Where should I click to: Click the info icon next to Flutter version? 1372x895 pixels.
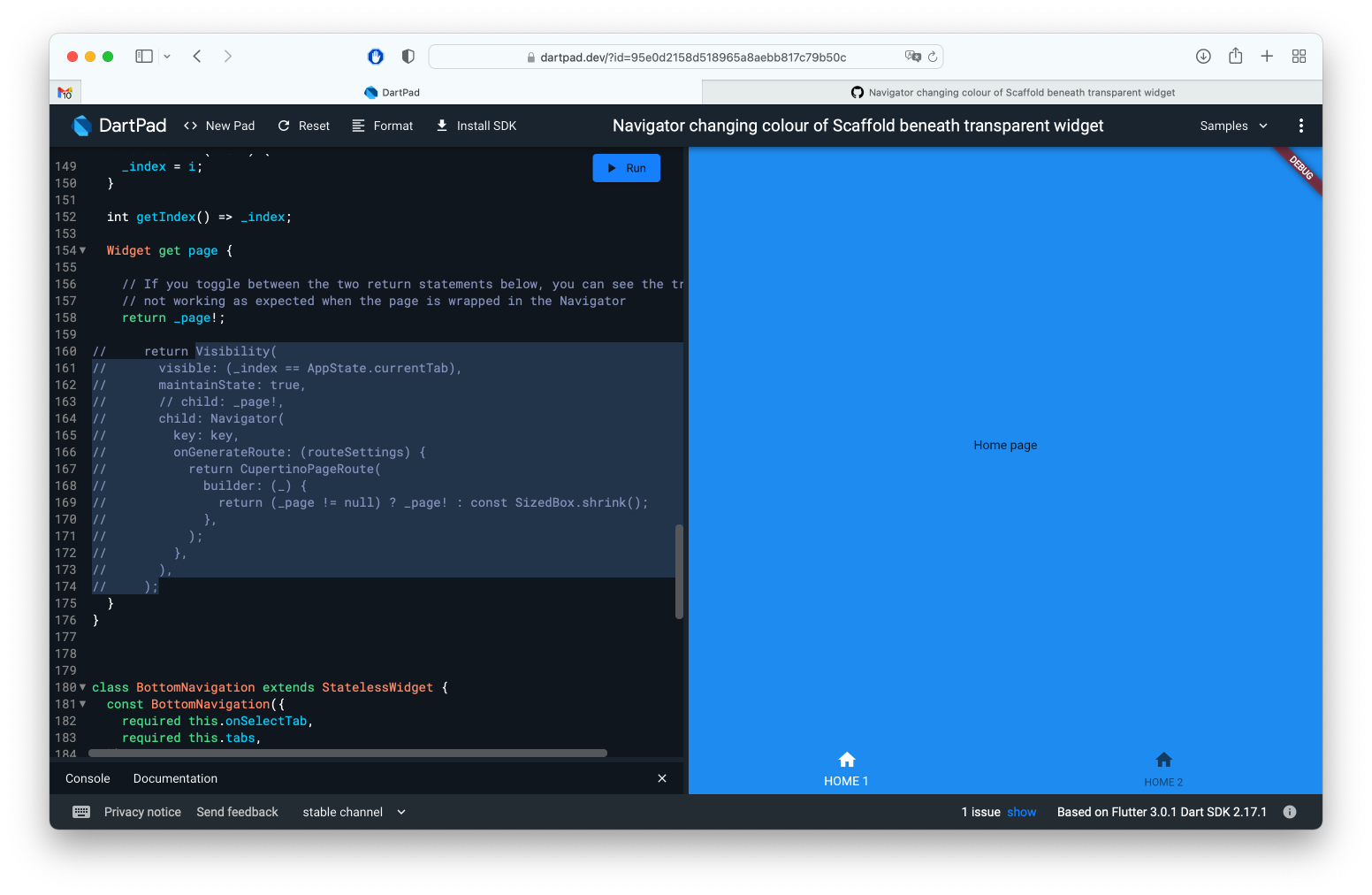[x=1289, y=811]
